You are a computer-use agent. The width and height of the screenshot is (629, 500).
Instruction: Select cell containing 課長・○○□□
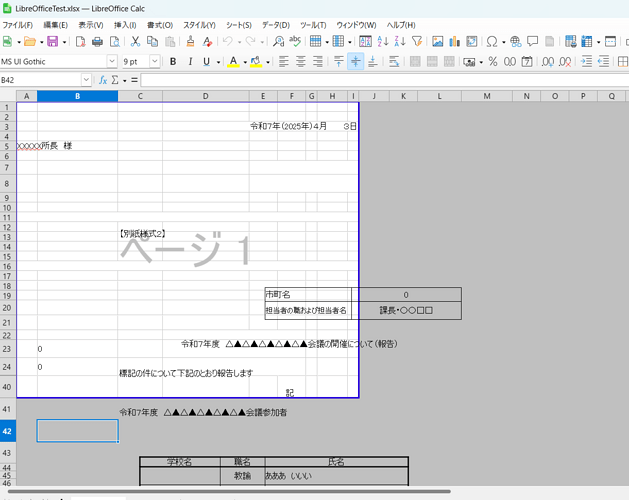tap(406, 311)
